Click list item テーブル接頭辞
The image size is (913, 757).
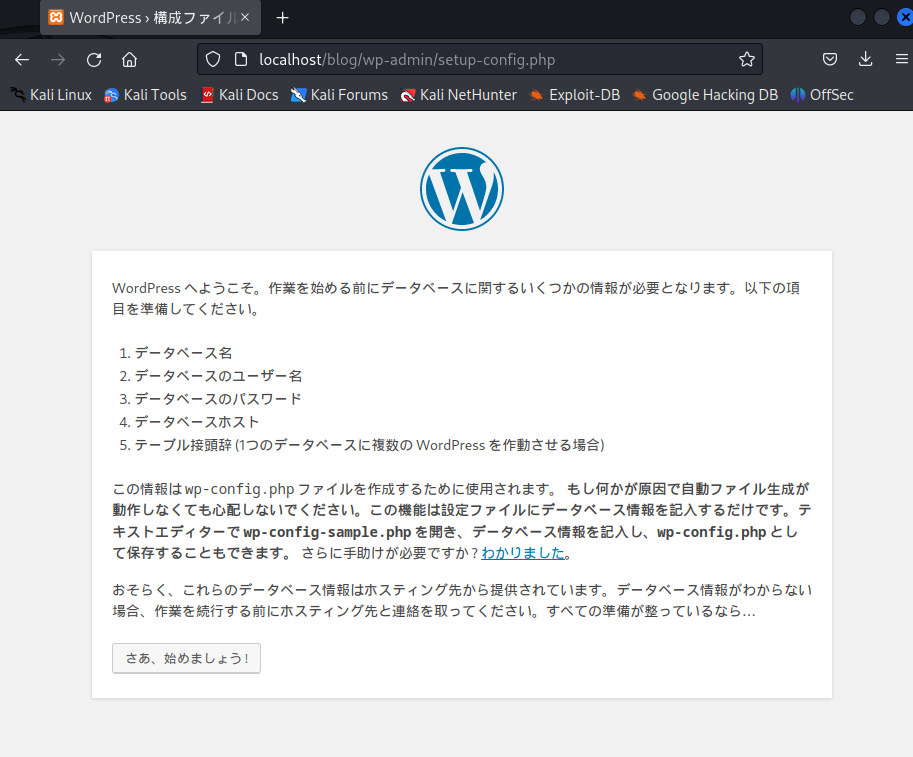click(x=369, y=445)
